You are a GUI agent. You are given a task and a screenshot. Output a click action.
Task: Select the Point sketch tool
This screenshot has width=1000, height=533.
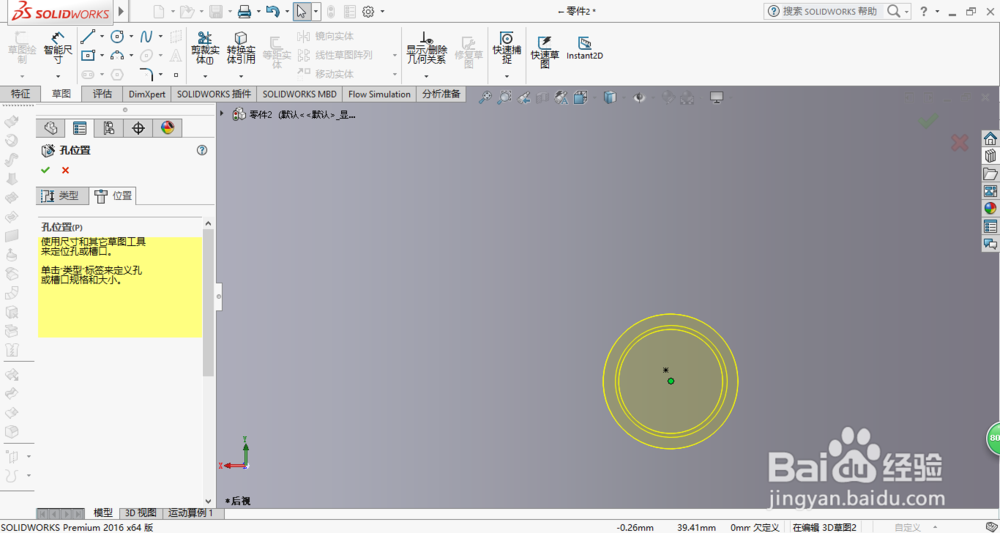(176, 75)
